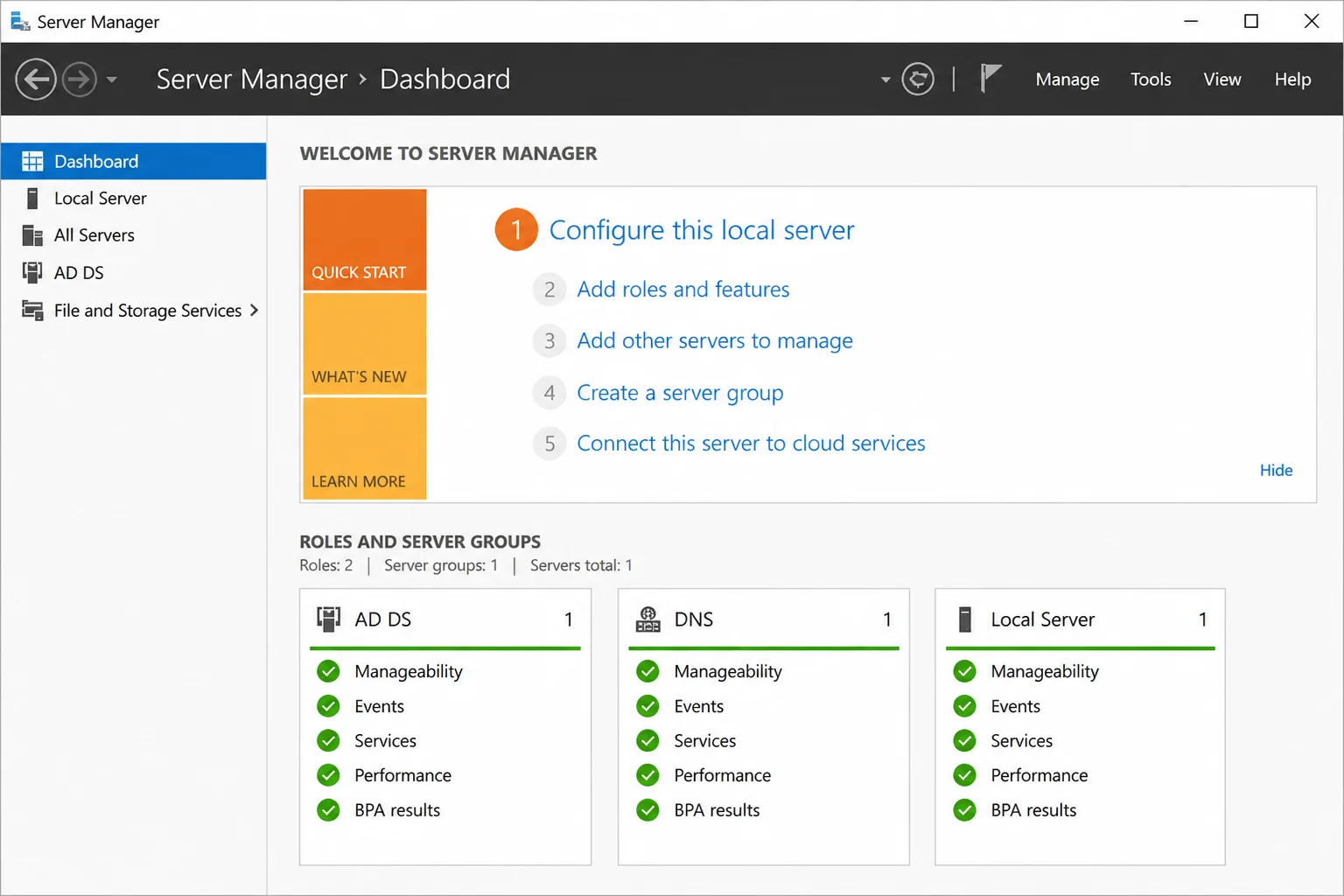Click the step 1 orange circle icon
The width and height of the screenshot is (1344, 896).
pyautogui.click(x=516, y=229)
